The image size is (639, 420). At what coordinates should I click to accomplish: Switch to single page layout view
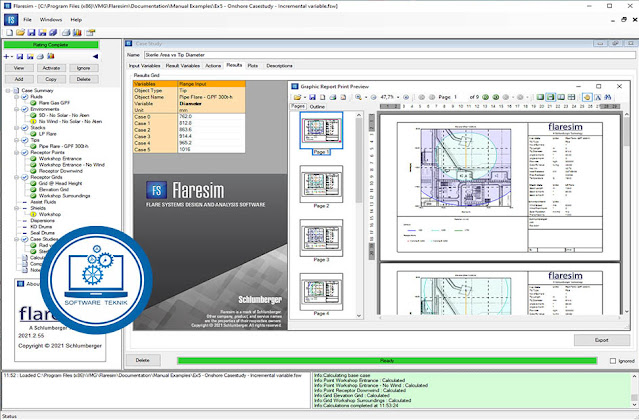(540, 97)
